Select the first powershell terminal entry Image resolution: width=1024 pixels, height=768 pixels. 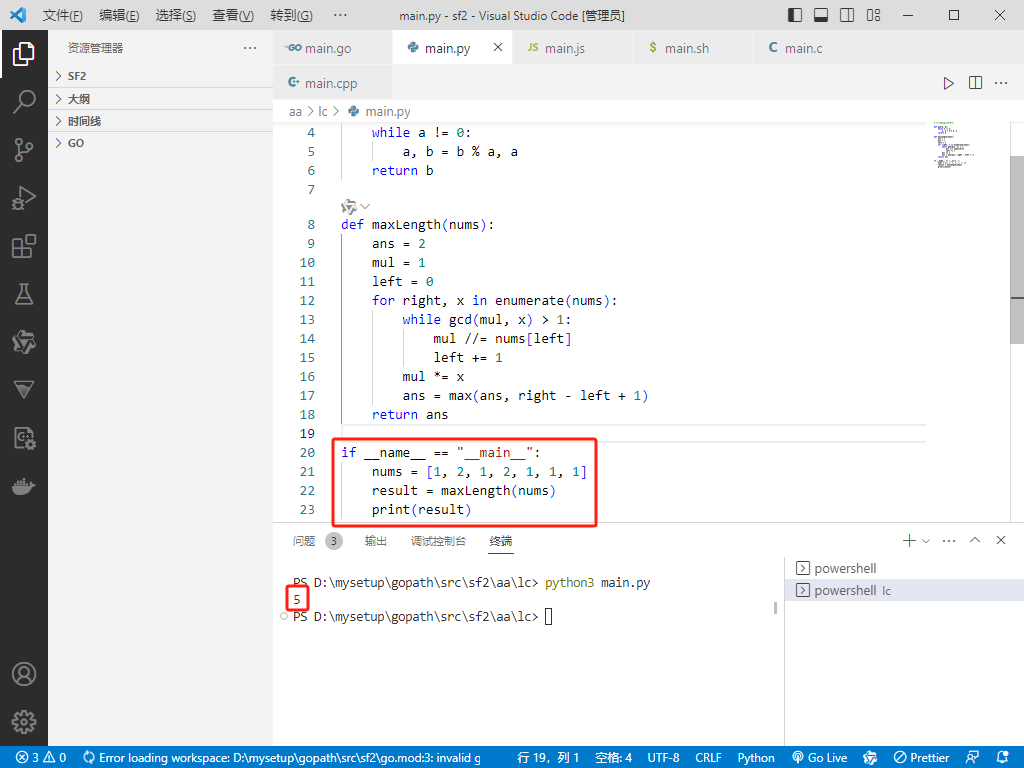904,568
